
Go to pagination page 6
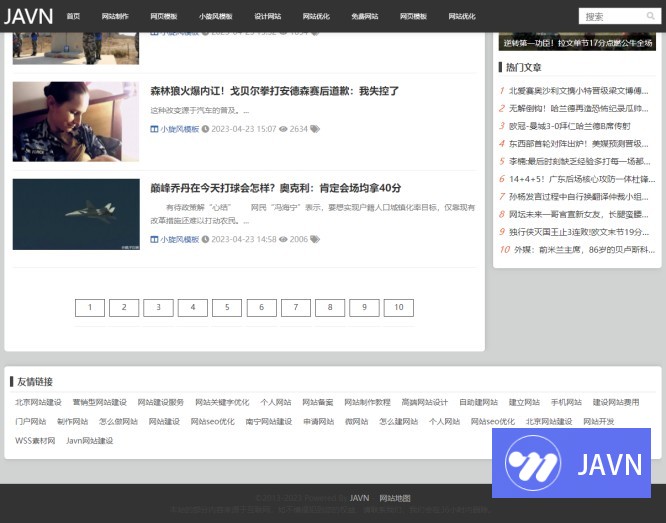pos(262,308)
